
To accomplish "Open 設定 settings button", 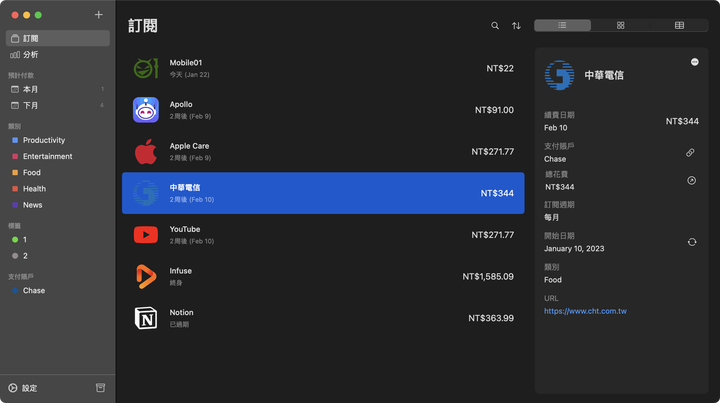I will tap(23, 388).
